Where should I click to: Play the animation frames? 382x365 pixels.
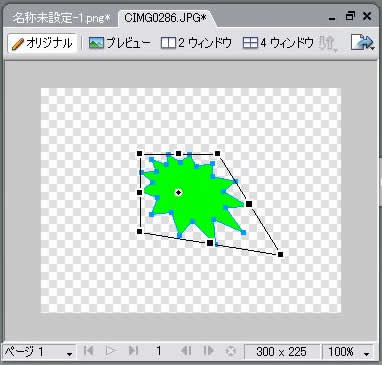111,351
